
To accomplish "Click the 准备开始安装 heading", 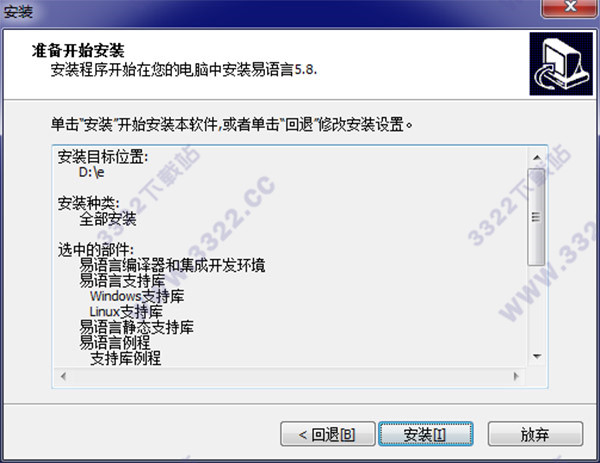I will coord(78,51).
